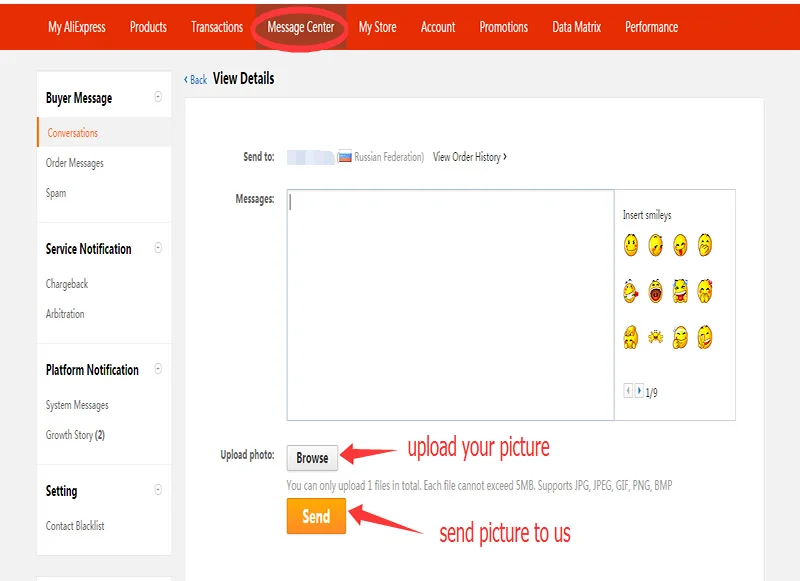Click the Service Notification heading
Viewport: 800px width, 581px height.
click(89, 249)
